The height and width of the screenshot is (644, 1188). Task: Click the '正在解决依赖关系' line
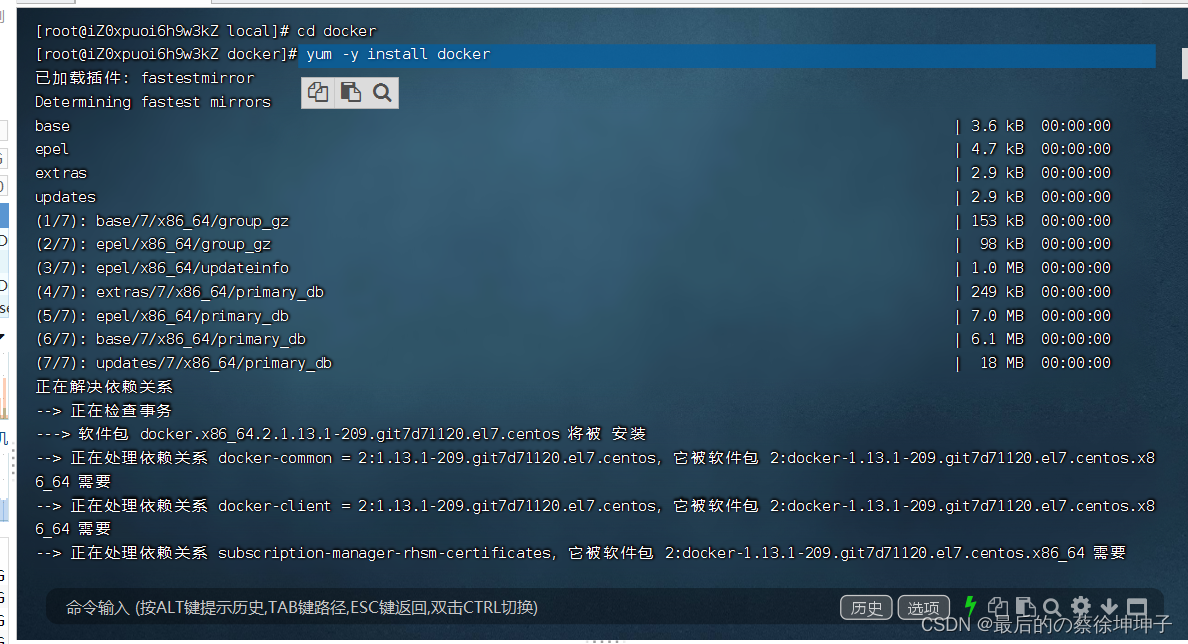point(104,386)
